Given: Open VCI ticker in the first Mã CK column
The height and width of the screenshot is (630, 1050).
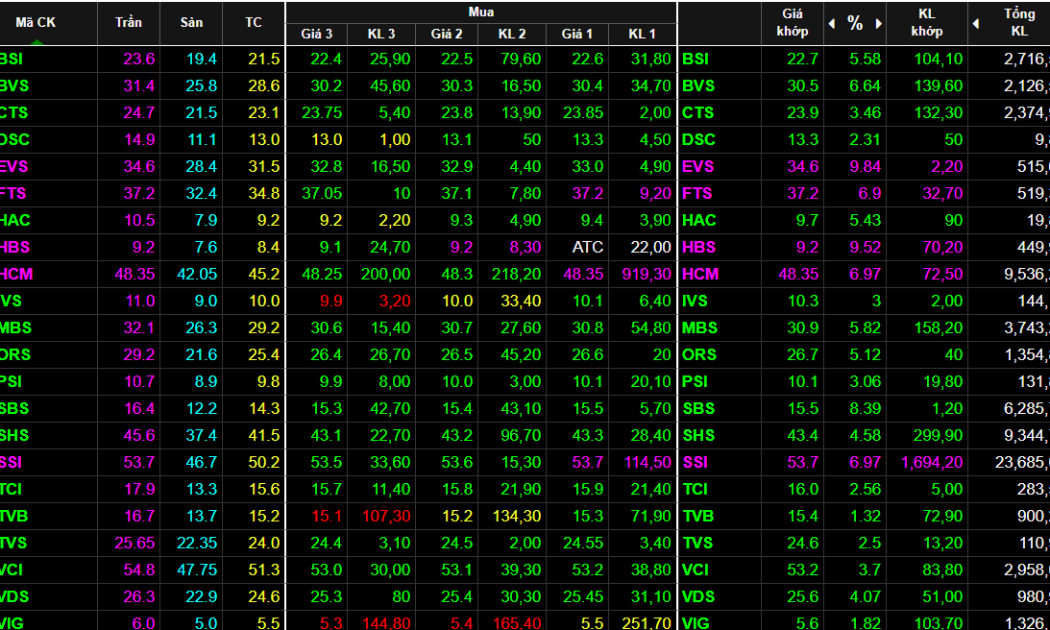Looking at the screenshot, I should 11,570.
